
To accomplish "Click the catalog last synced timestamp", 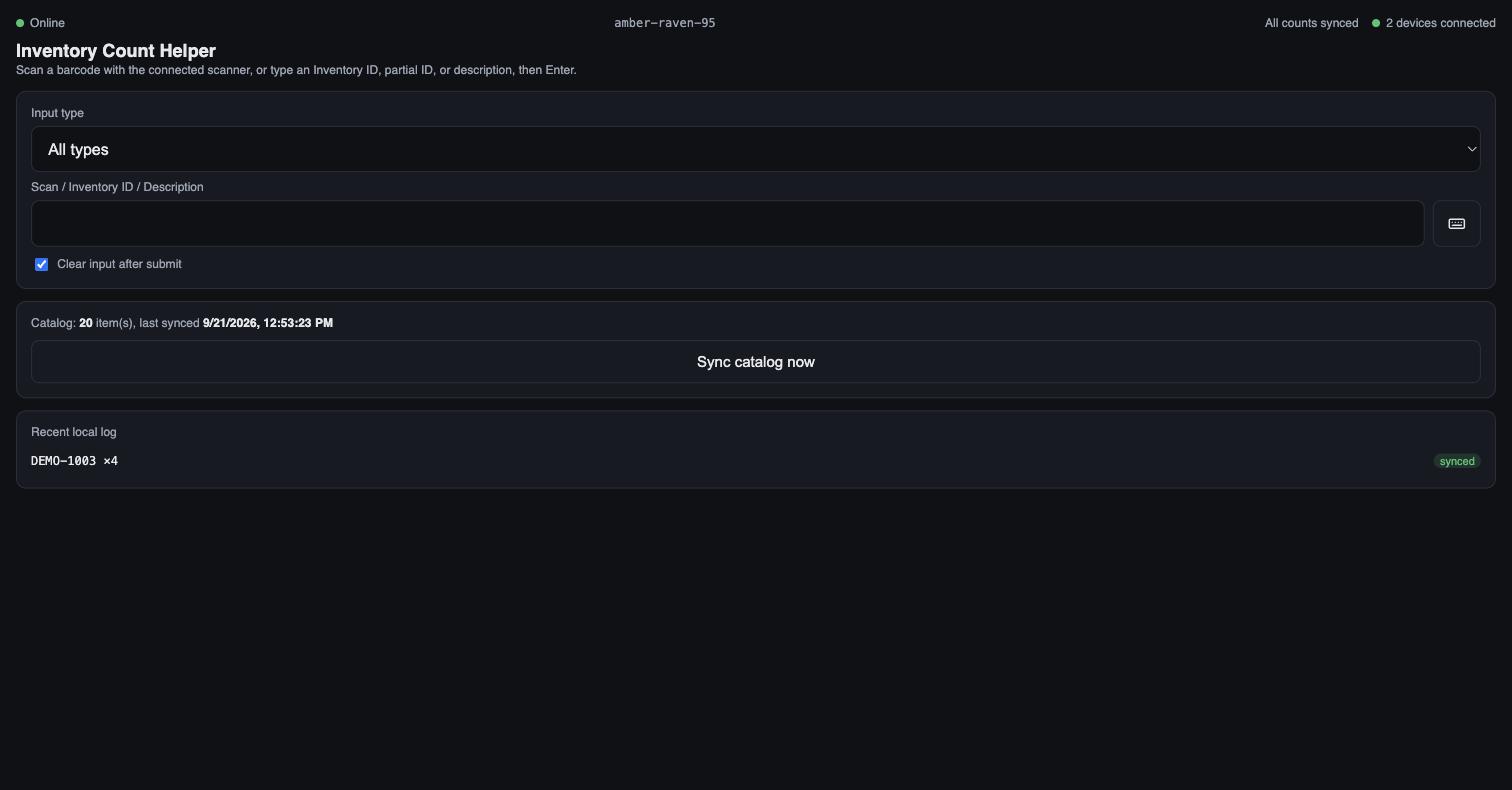I will click(268, 323).
